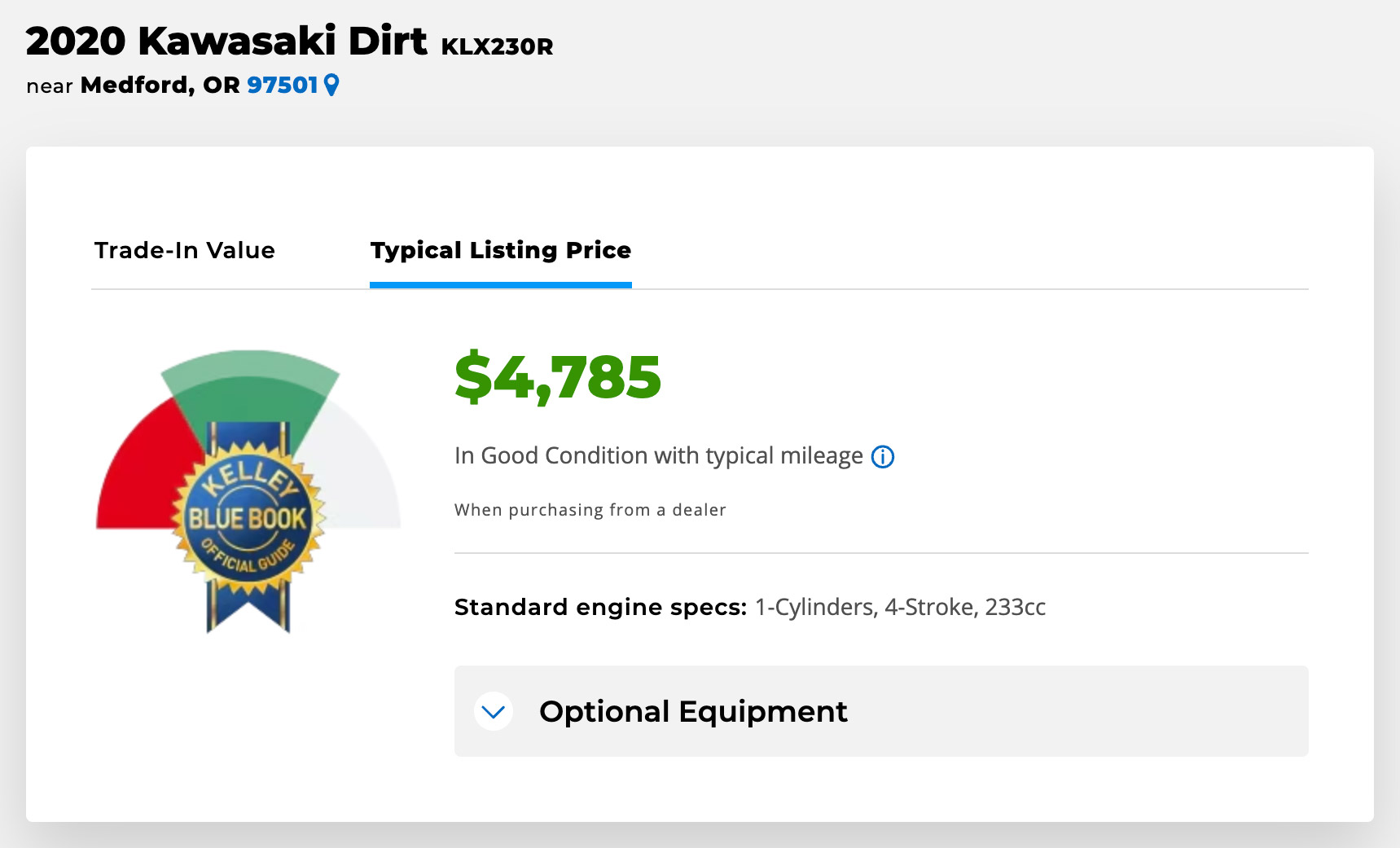Click the When purchasing from a dealer note

coord(590,510)
